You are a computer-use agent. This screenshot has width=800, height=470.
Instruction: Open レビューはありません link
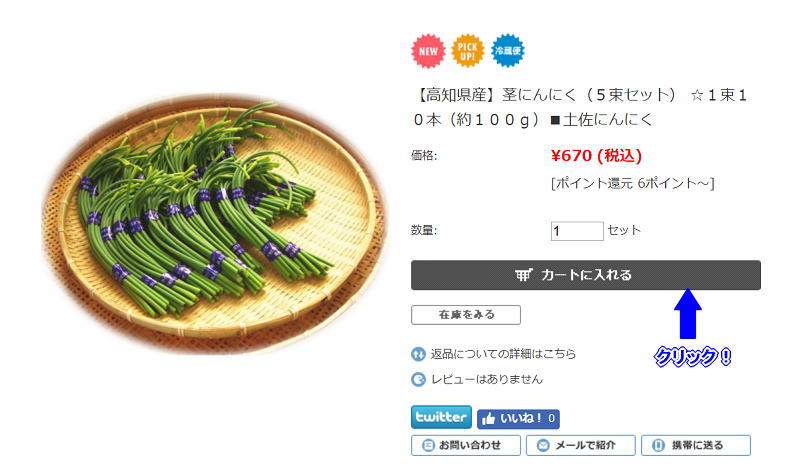click(487, 380)
